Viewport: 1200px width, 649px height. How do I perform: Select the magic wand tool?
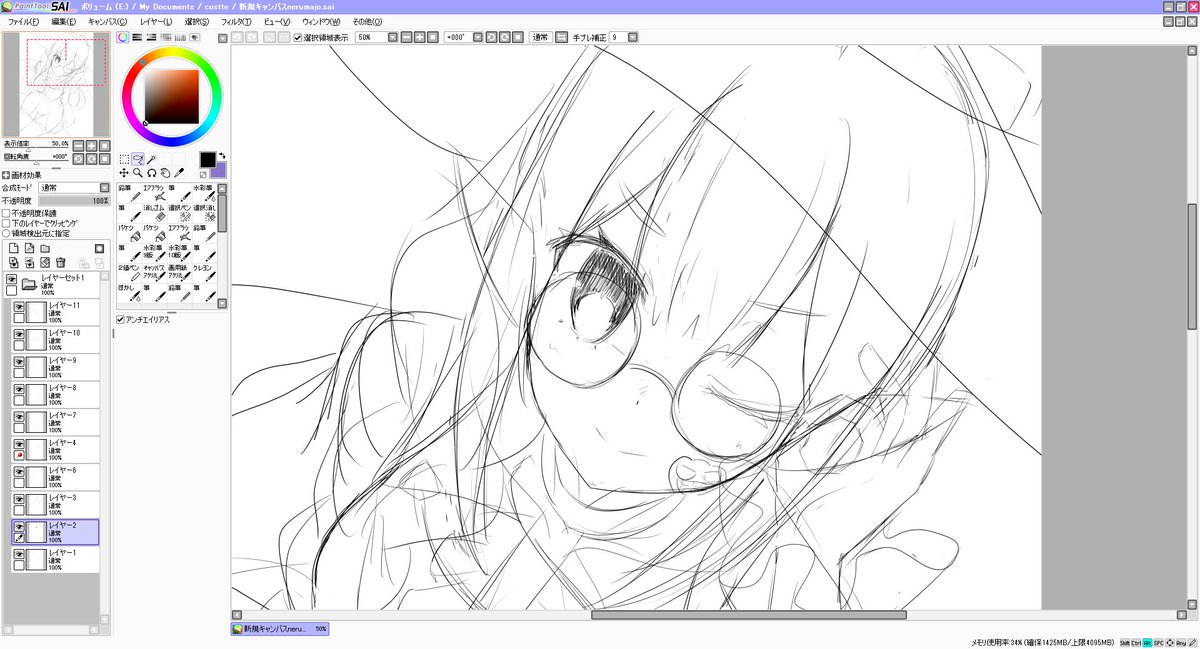point(152,159)
